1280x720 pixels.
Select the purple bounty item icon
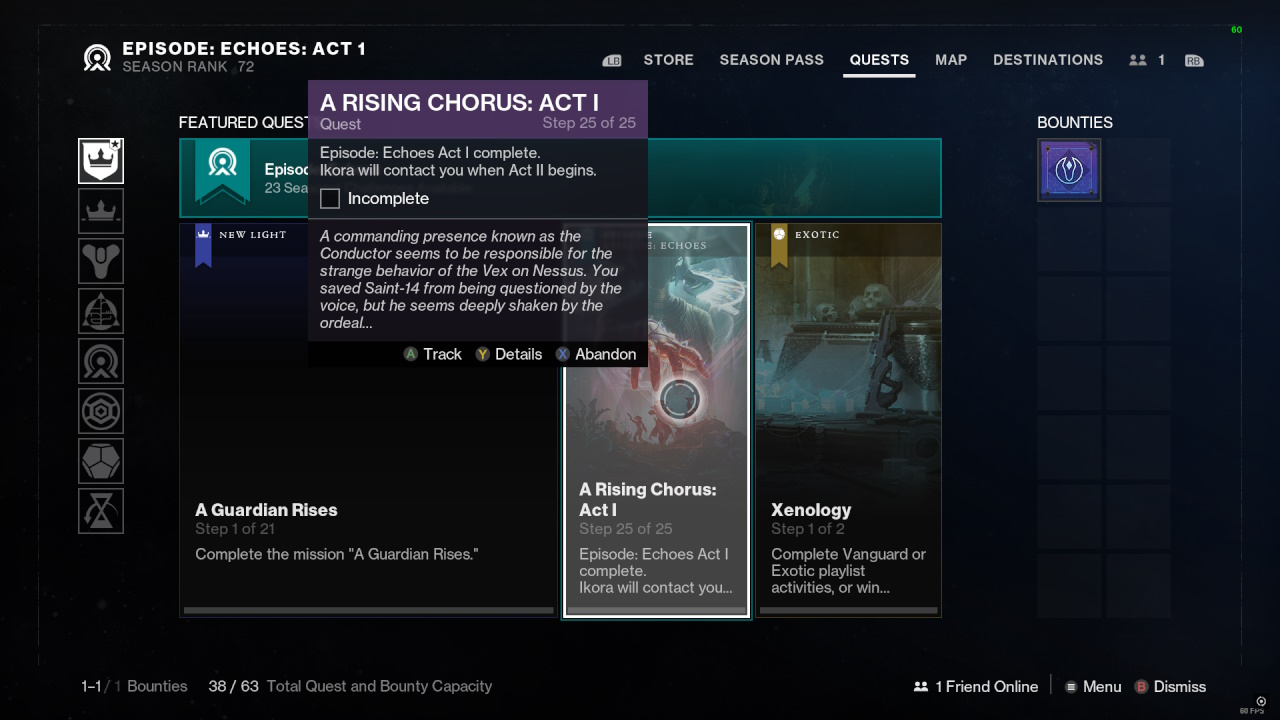coord(1069,170)
